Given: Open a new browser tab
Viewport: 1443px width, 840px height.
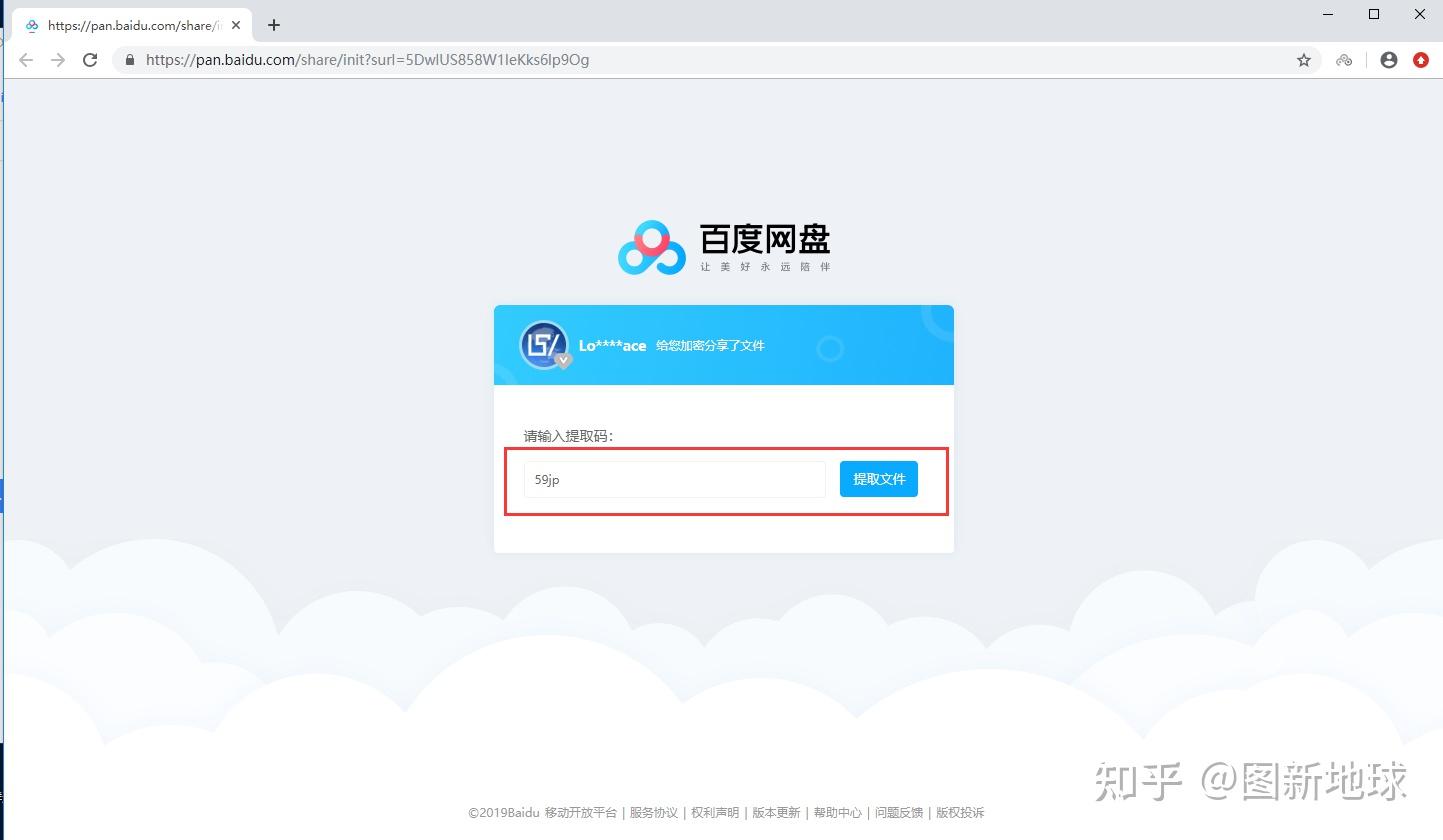Looking at the screenshot, I should click(273, 25).
